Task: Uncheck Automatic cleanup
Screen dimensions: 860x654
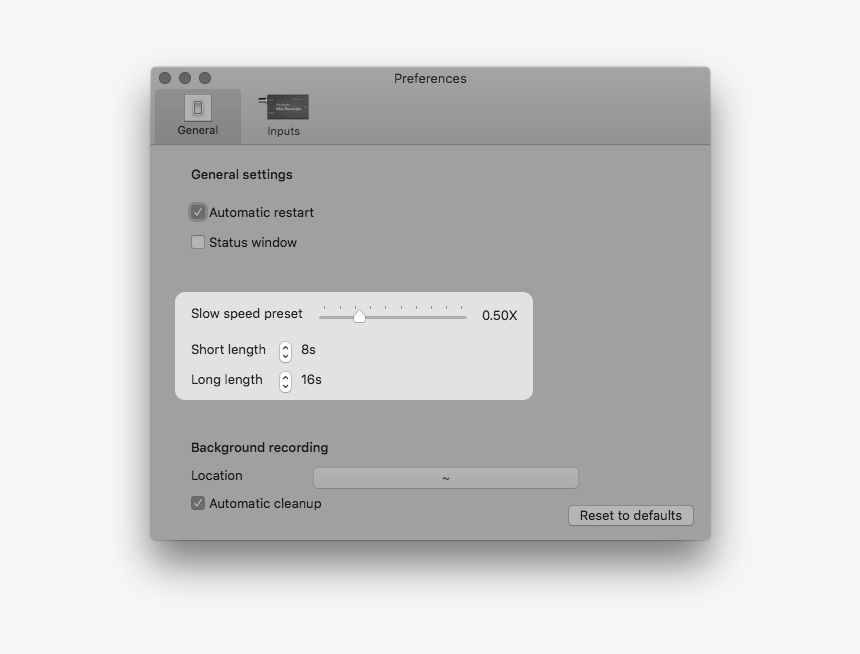Action: point(198,503)
